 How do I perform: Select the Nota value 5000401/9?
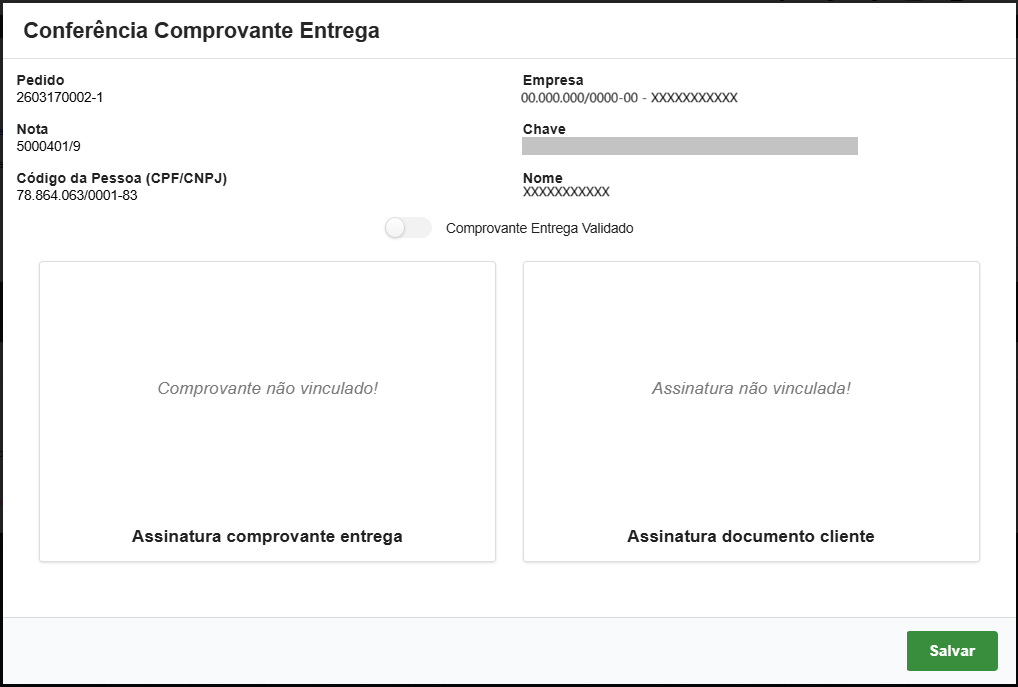coord(46,146)
